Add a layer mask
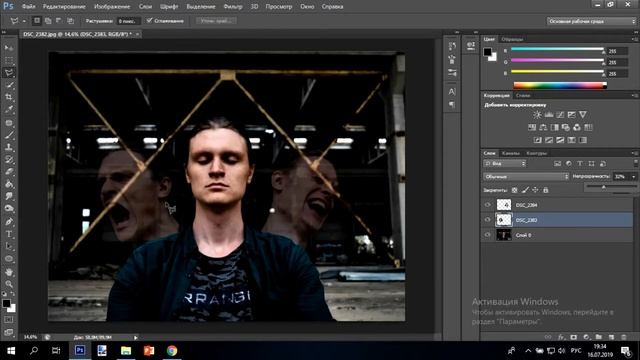This screenshot has height=360, width=640. click(573, 337)
